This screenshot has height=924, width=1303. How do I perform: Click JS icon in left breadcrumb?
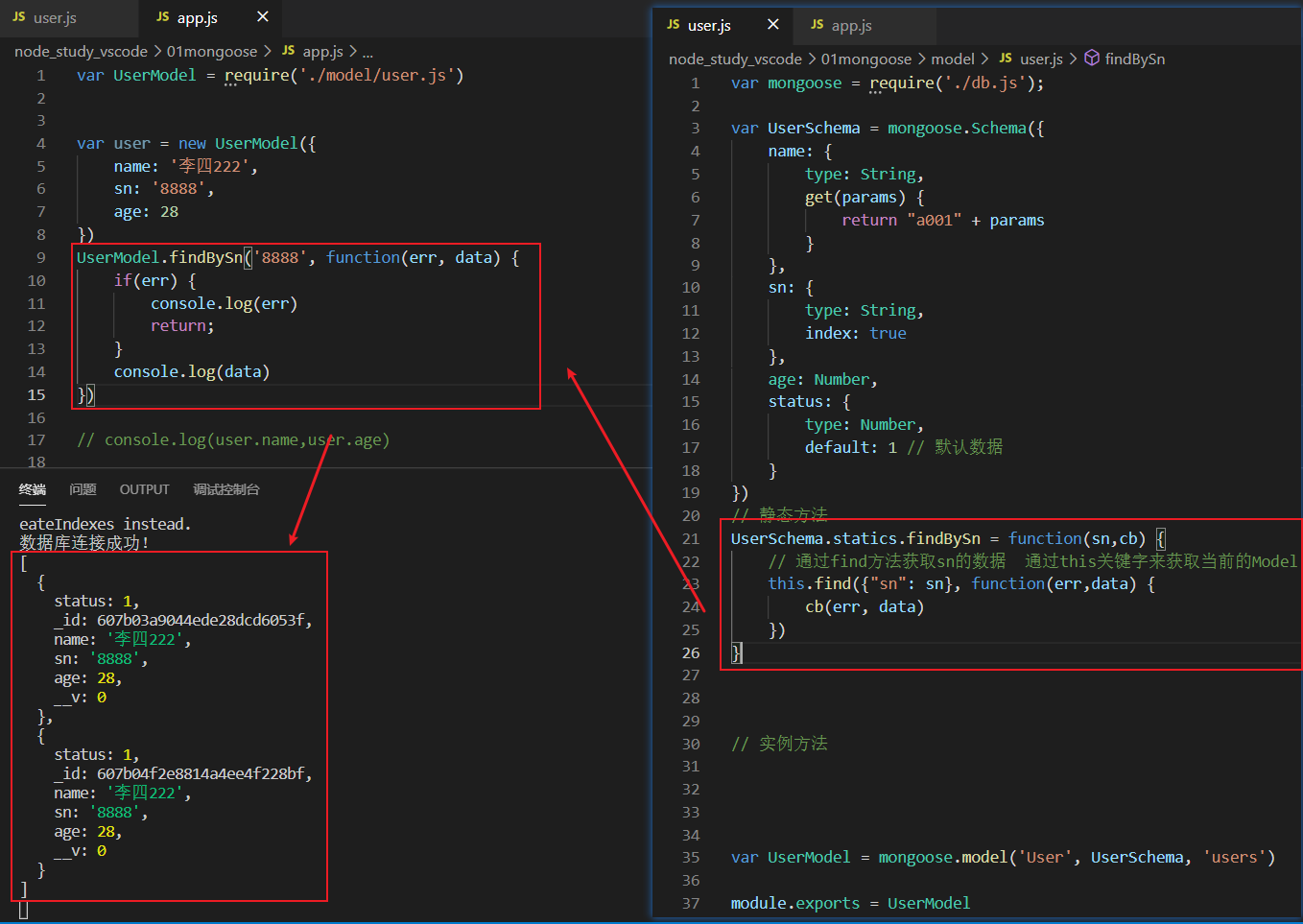pos(288,51)
